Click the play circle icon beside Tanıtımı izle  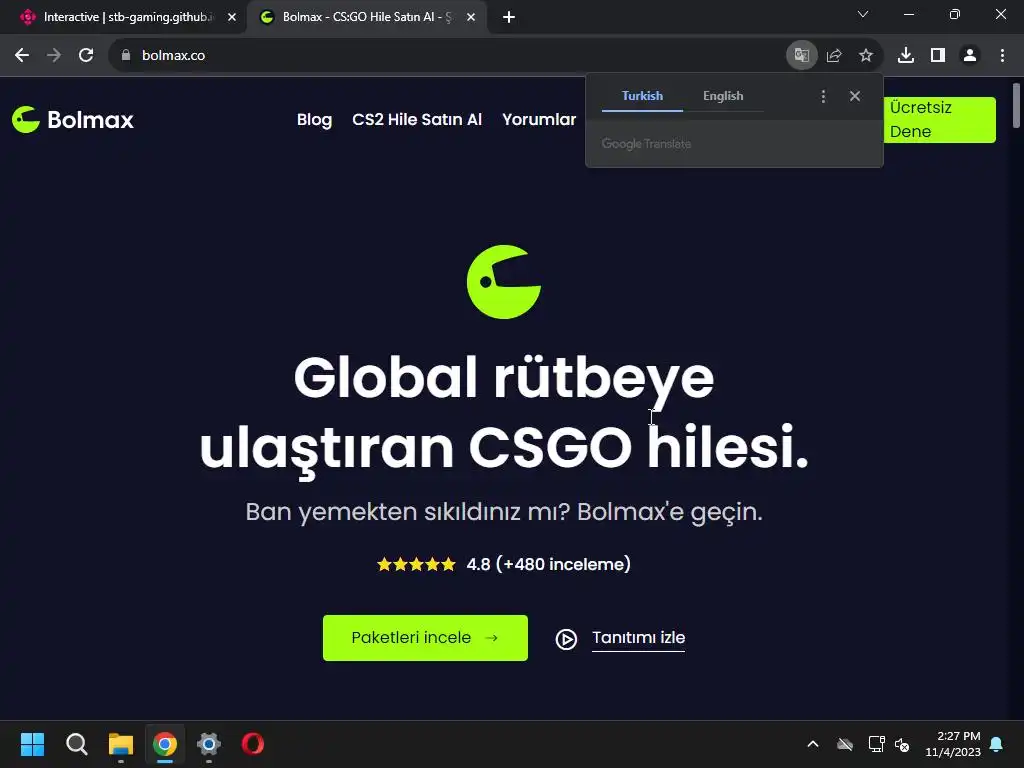point(566,639)
